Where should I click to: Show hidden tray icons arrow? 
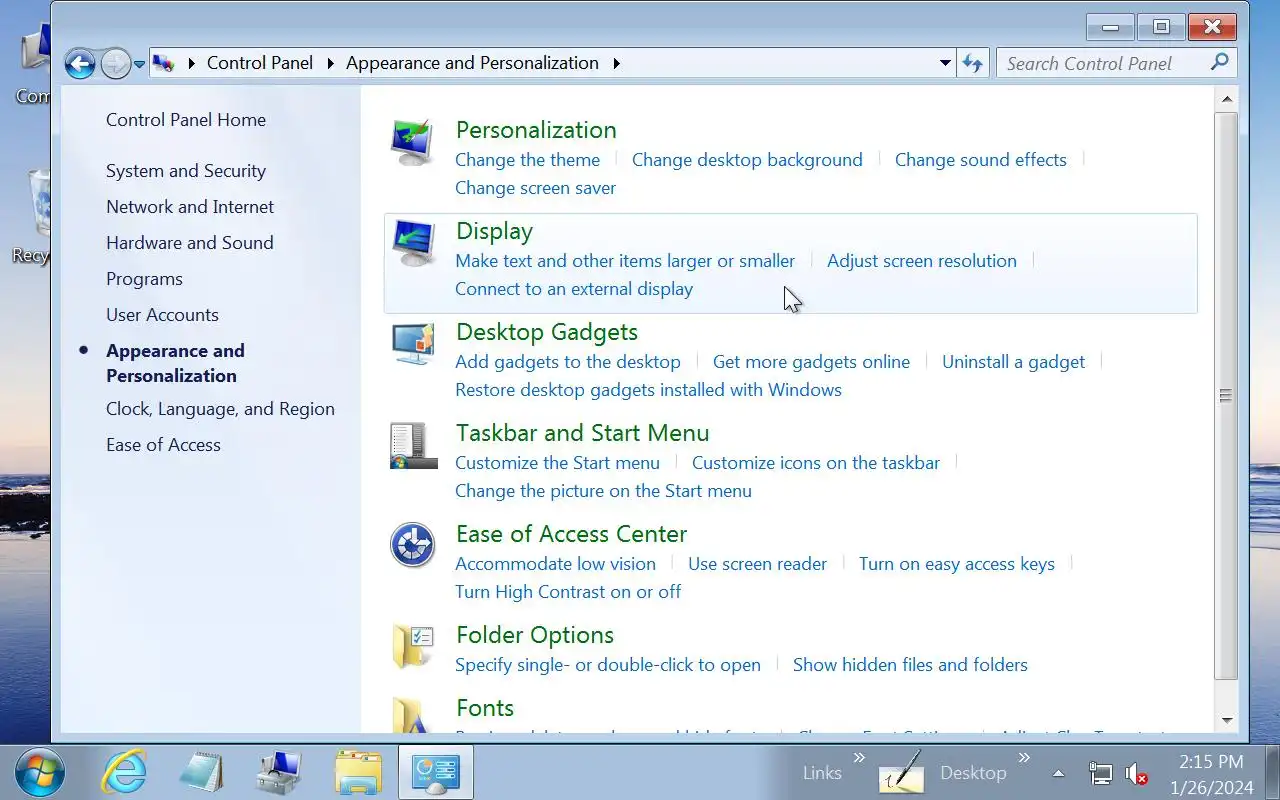tap(1058, 773)
